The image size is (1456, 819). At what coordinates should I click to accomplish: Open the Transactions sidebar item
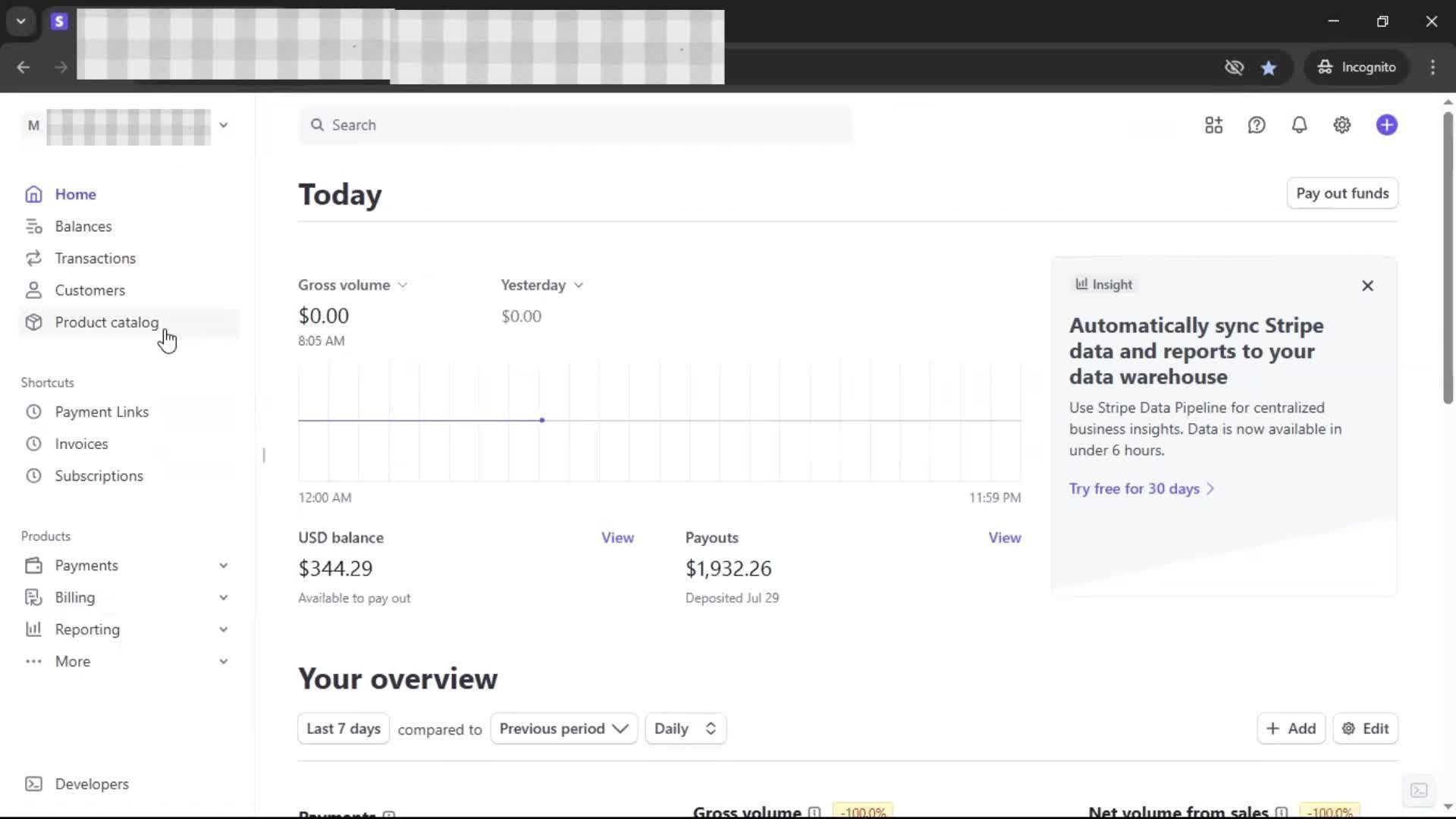[x=95, y=259]
